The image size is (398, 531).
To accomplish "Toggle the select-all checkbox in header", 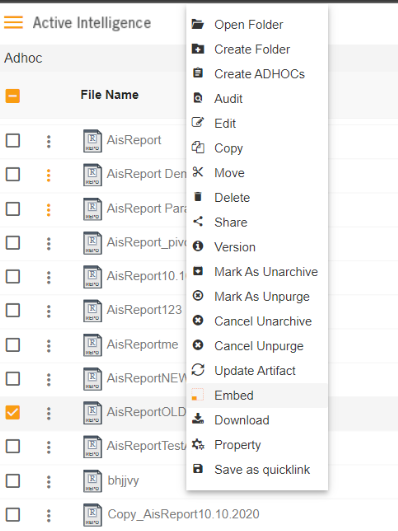I will pyautogui.click(x=13, y=96).
